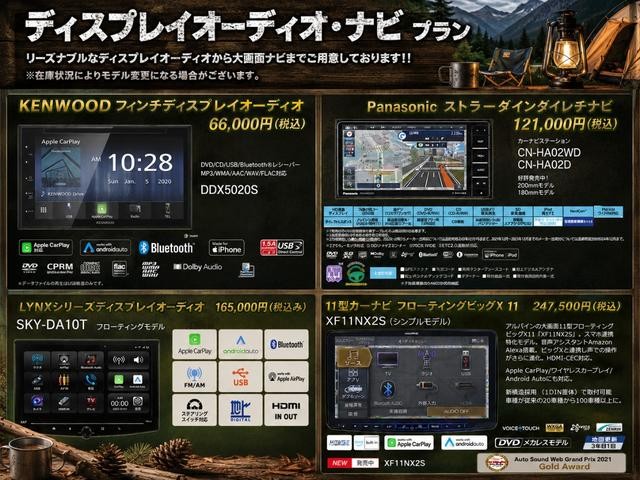The image size is (640, 480).
Task: Click the blue 地図更新 badge
Action: coord(604,442)
